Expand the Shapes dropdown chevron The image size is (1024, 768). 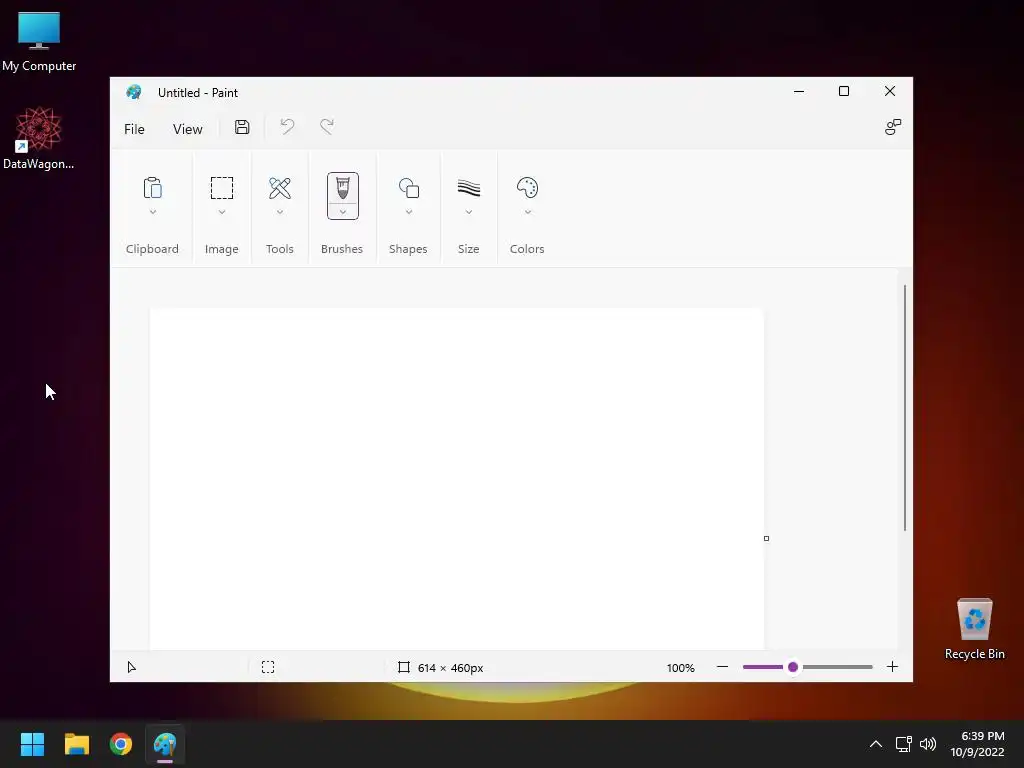pyautogui.click(x=409, y=212)
